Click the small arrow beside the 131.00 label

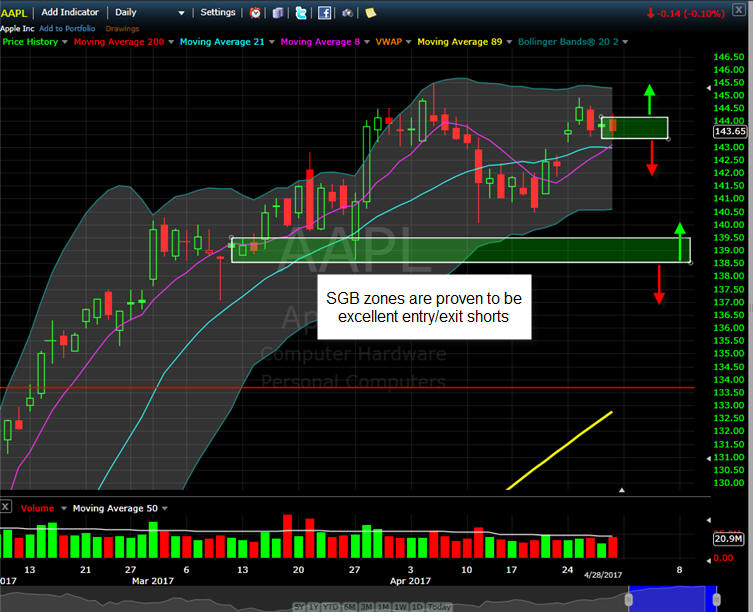pyautogui.click(x=708, y=459)
